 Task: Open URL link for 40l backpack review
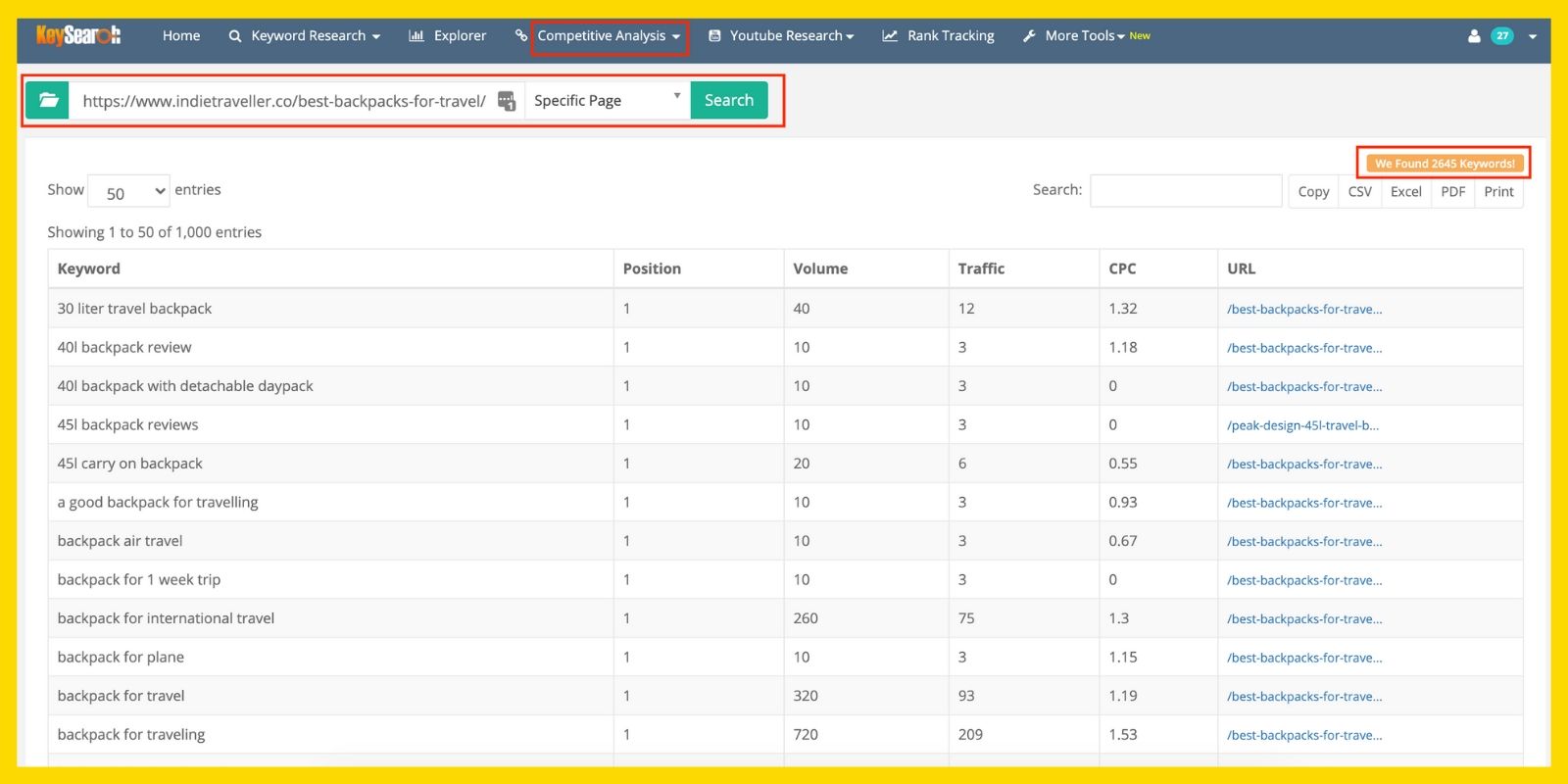(x=1304, y=348)
